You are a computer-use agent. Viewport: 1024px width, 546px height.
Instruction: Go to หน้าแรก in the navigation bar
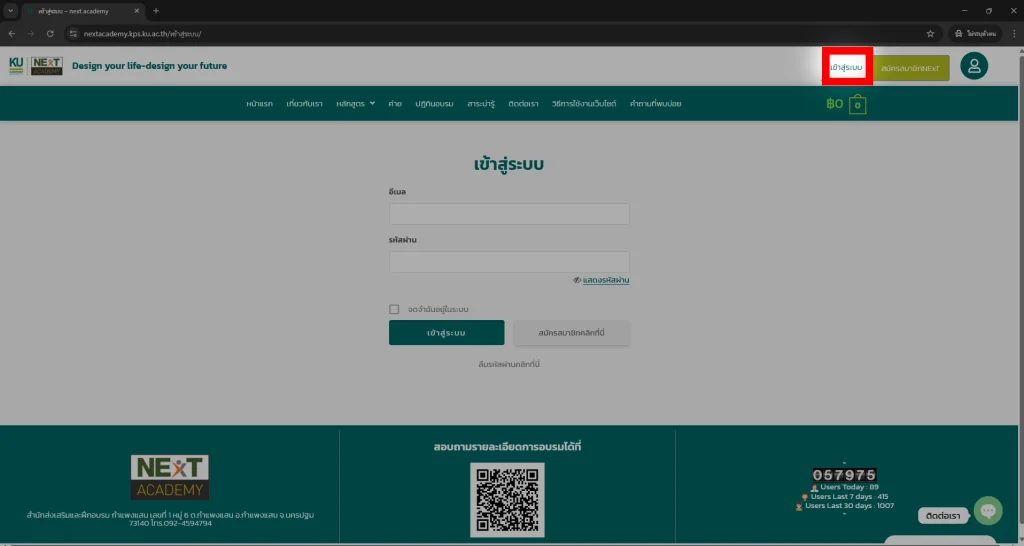(x=259, y=103)
